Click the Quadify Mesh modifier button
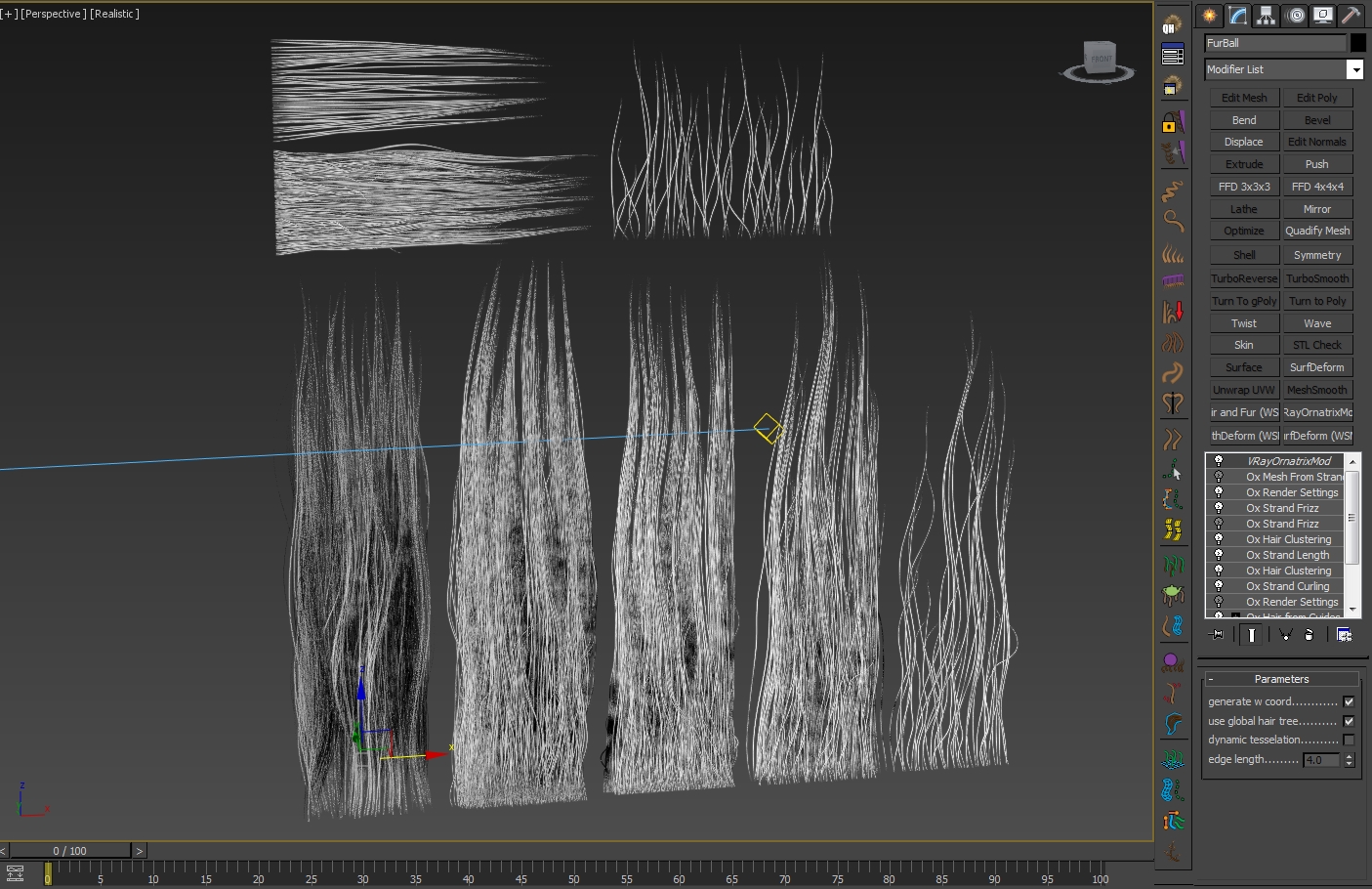This screenshot has height=889, width=1372. coord(1317,231)
